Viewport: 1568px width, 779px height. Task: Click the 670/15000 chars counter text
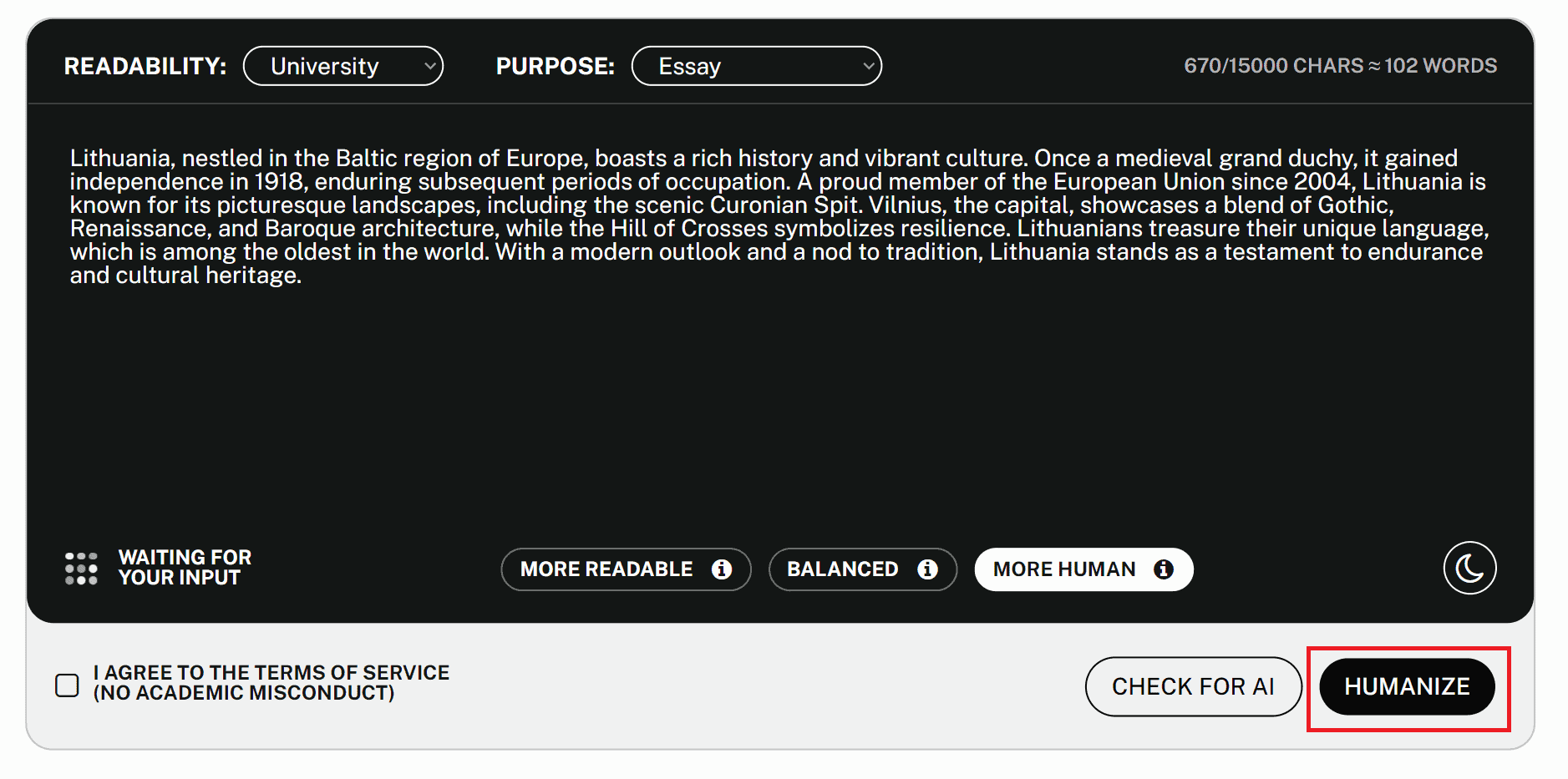(x=1340, y=66)
